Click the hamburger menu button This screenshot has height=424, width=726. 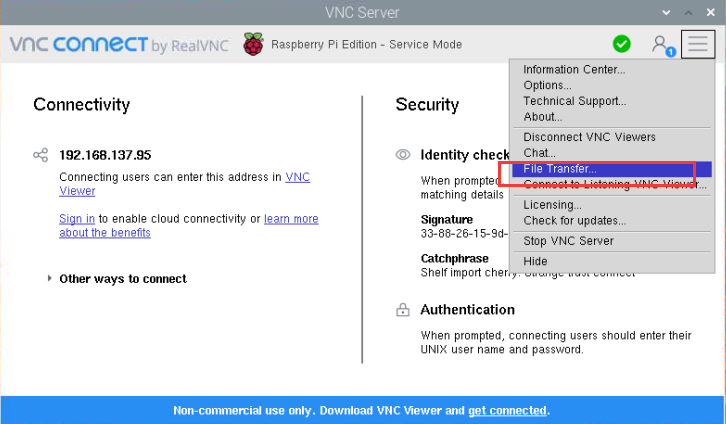click(x=698, y=44)
